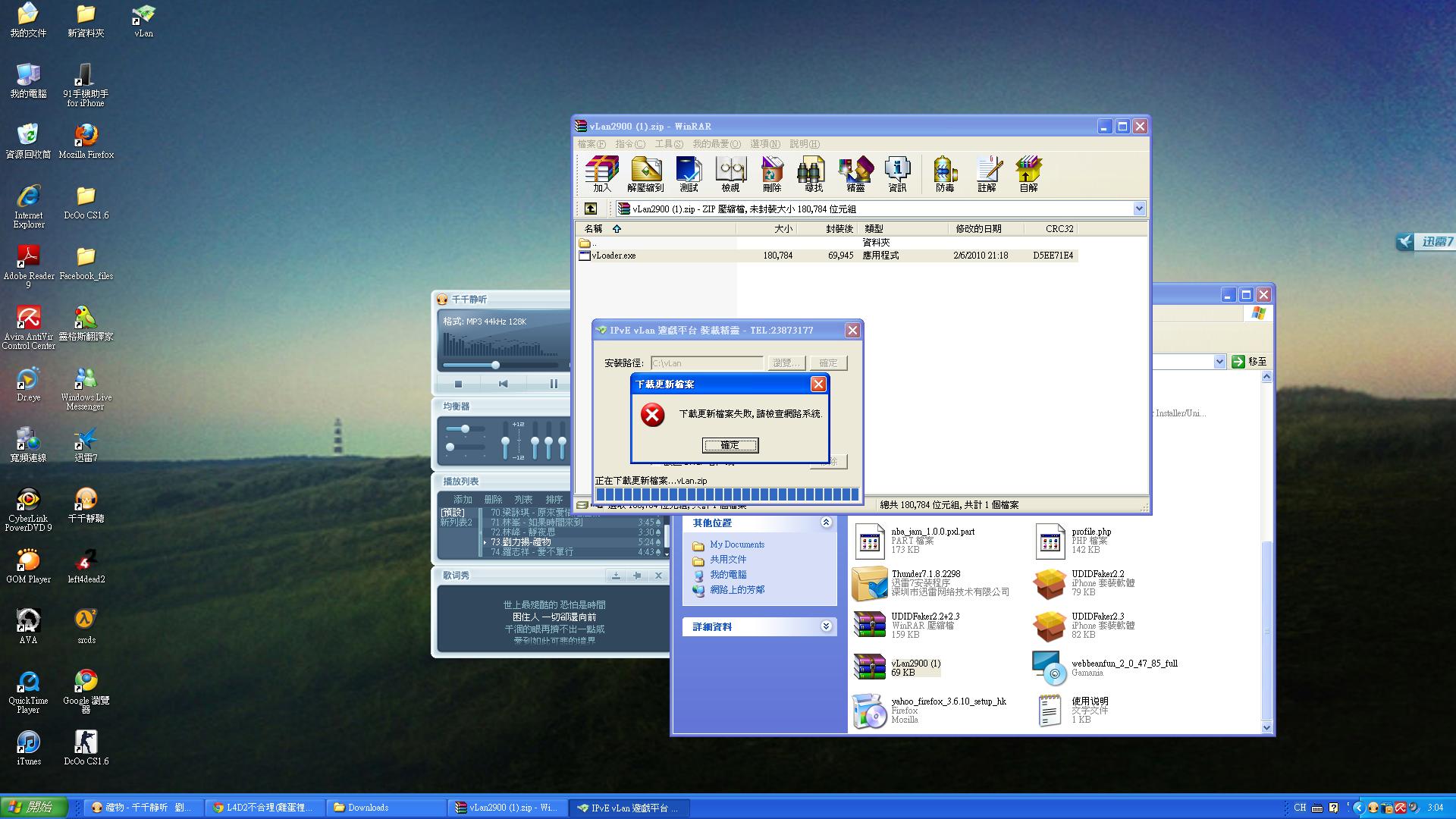Click 確定 in the download error dialog
Screen dimensions: 1456x819
[730, 445]
